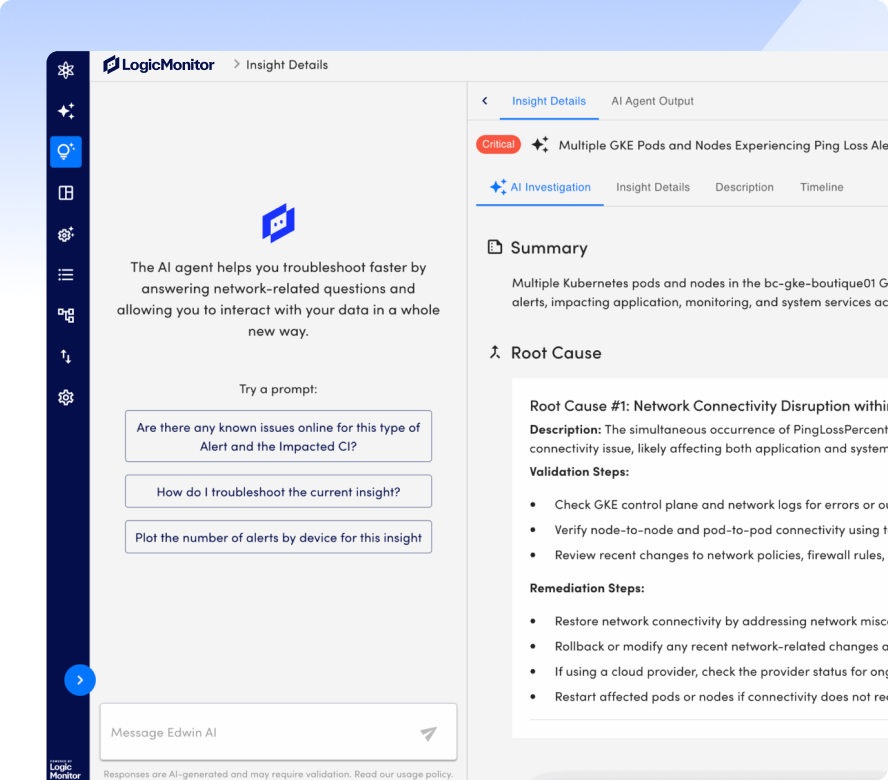Click the atom logo icon in sidebar

coord(66,70)
